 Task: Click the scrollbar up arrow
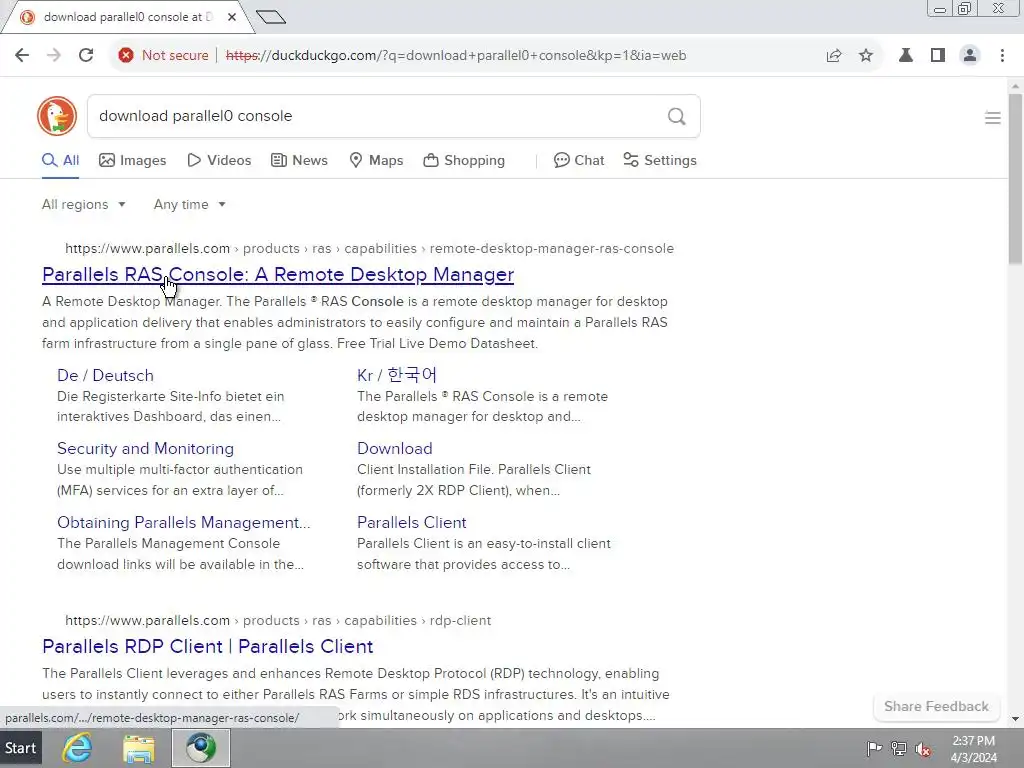click(1015, 86)
